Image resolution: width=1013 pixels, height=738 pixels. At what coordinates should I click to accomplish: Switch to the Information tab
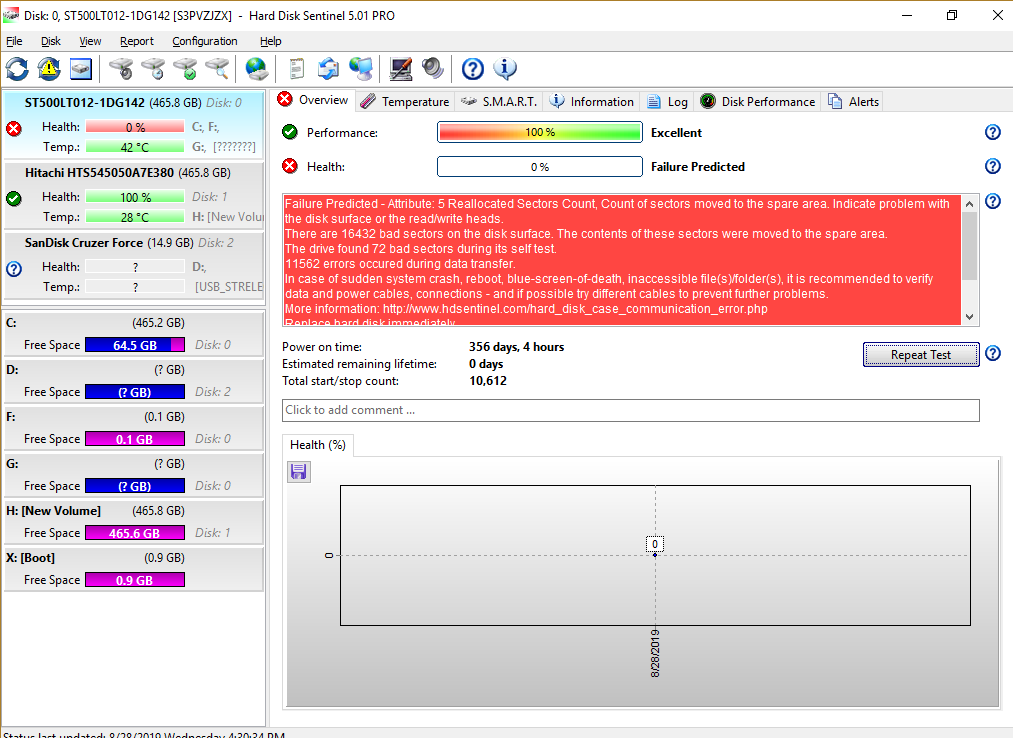pyautogui.click(x=591, y=101)
